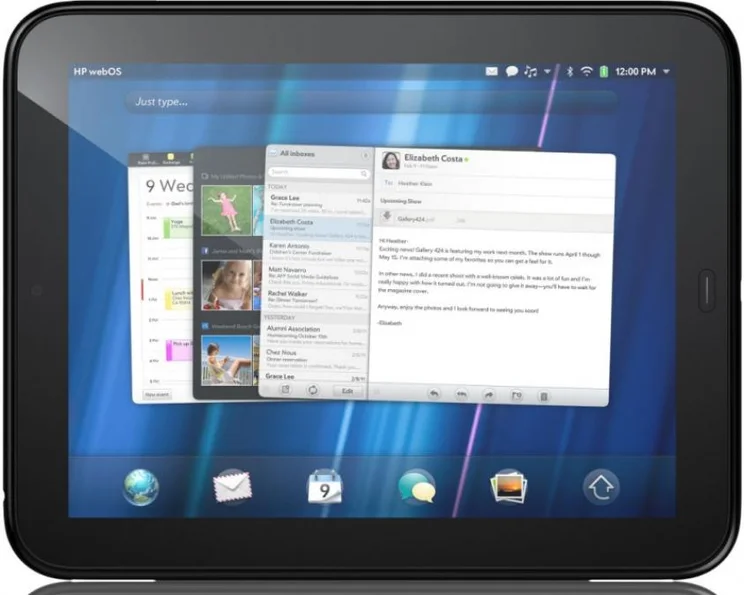Launch the Photos app from the dock
744x595 pixels.
(x=508, y=486)
